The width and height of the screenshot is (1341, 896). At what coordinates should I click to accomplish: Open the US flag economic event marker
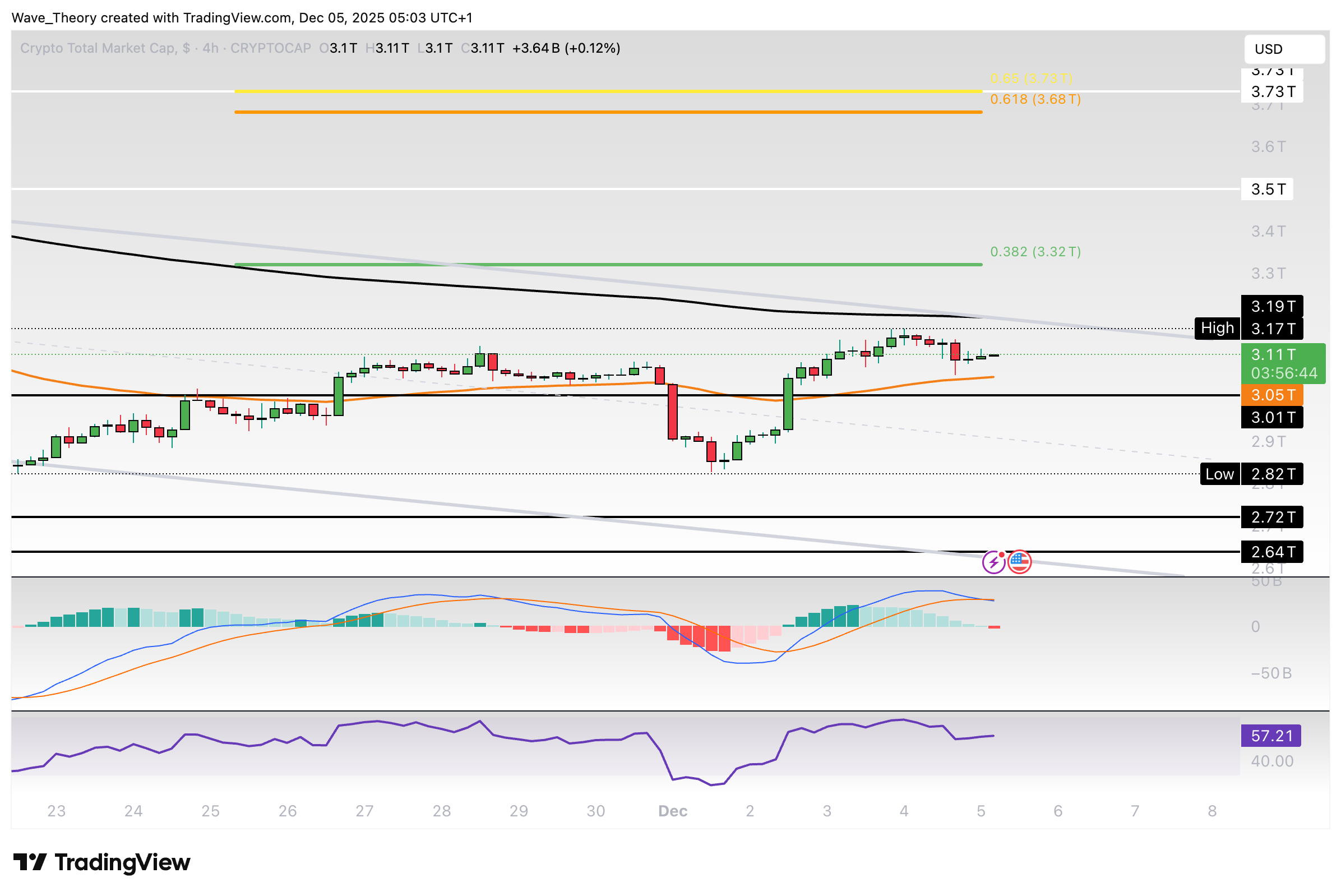(1020, 562)
